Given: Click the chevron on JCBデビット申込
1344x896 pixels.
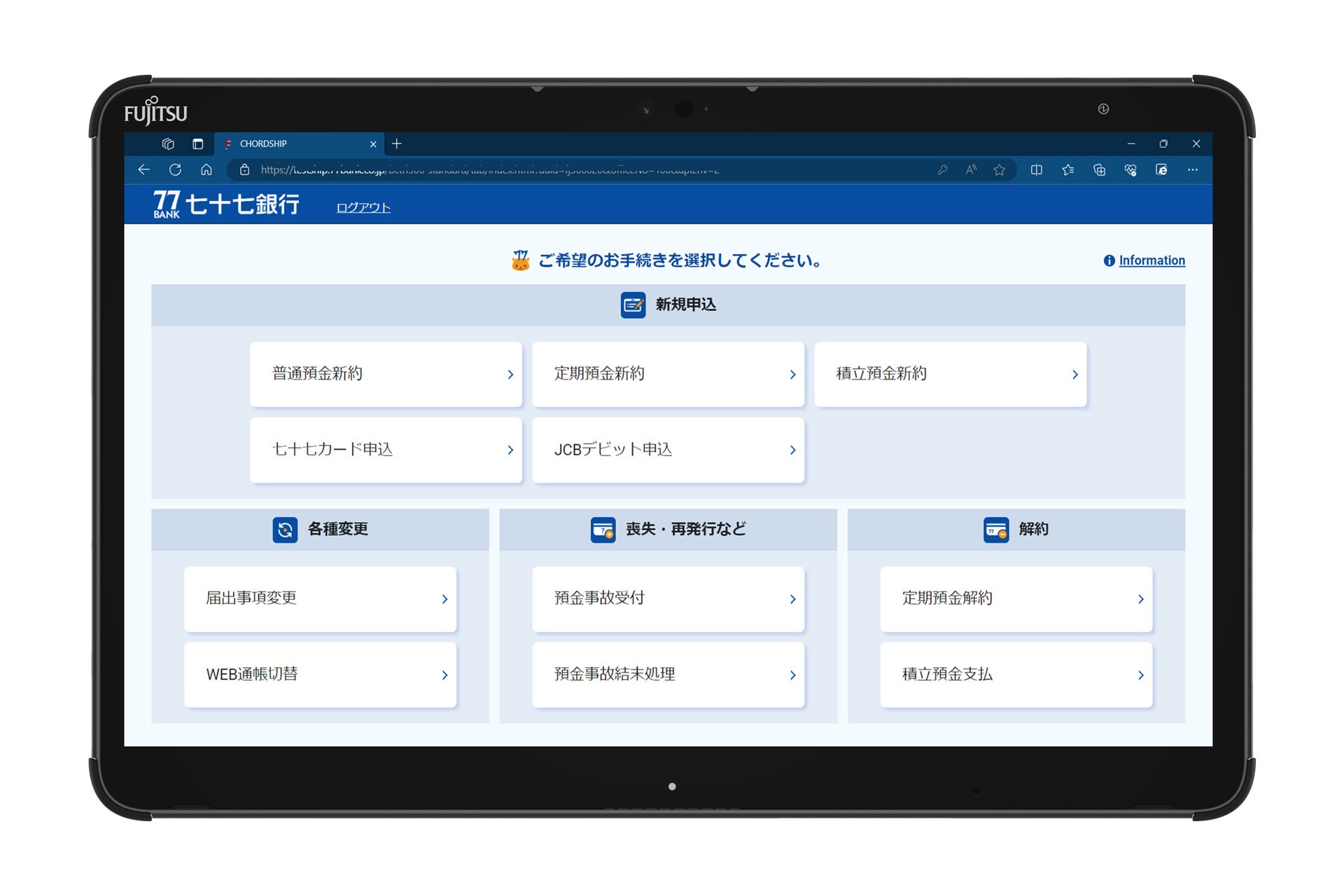Looking at the screenshot, I should pyautogui.click(x=792, y=450).
